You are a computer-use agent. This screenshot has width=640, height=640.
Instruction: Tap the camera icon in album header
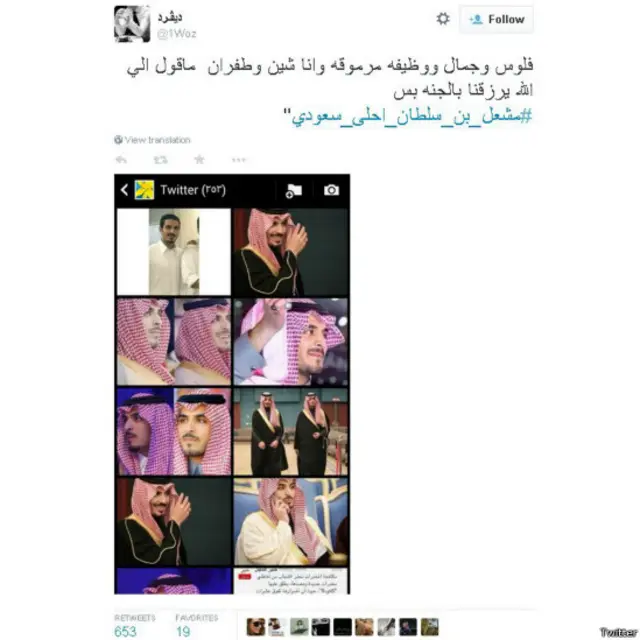pos(331,190)
